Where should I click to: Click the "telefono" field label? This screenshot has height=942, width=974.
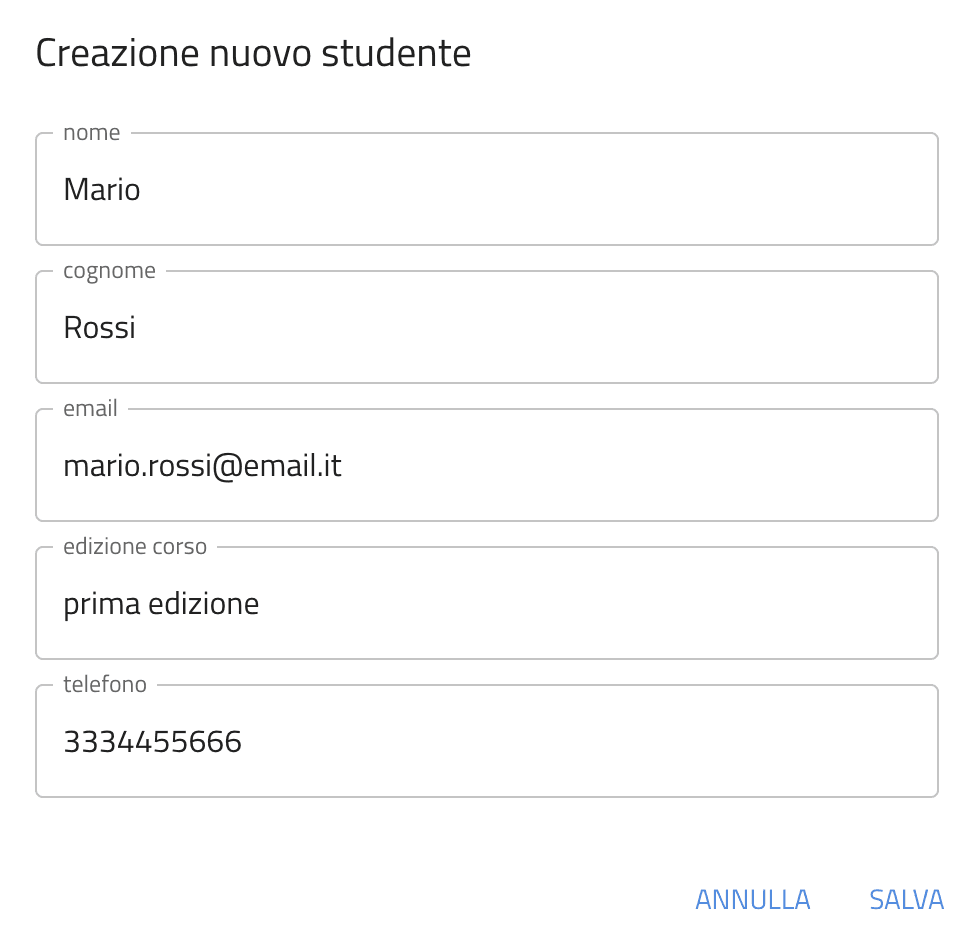pos(105,685)
